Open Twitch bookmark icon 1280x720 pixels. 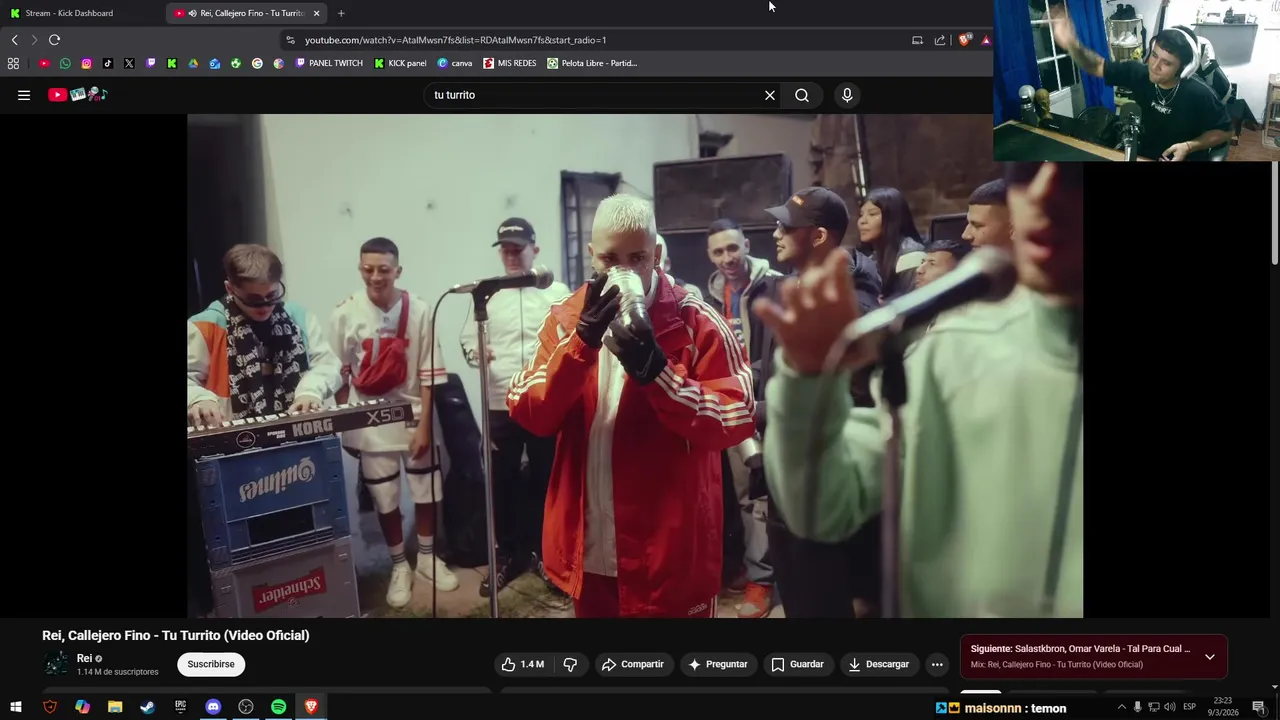pos(151,63)
